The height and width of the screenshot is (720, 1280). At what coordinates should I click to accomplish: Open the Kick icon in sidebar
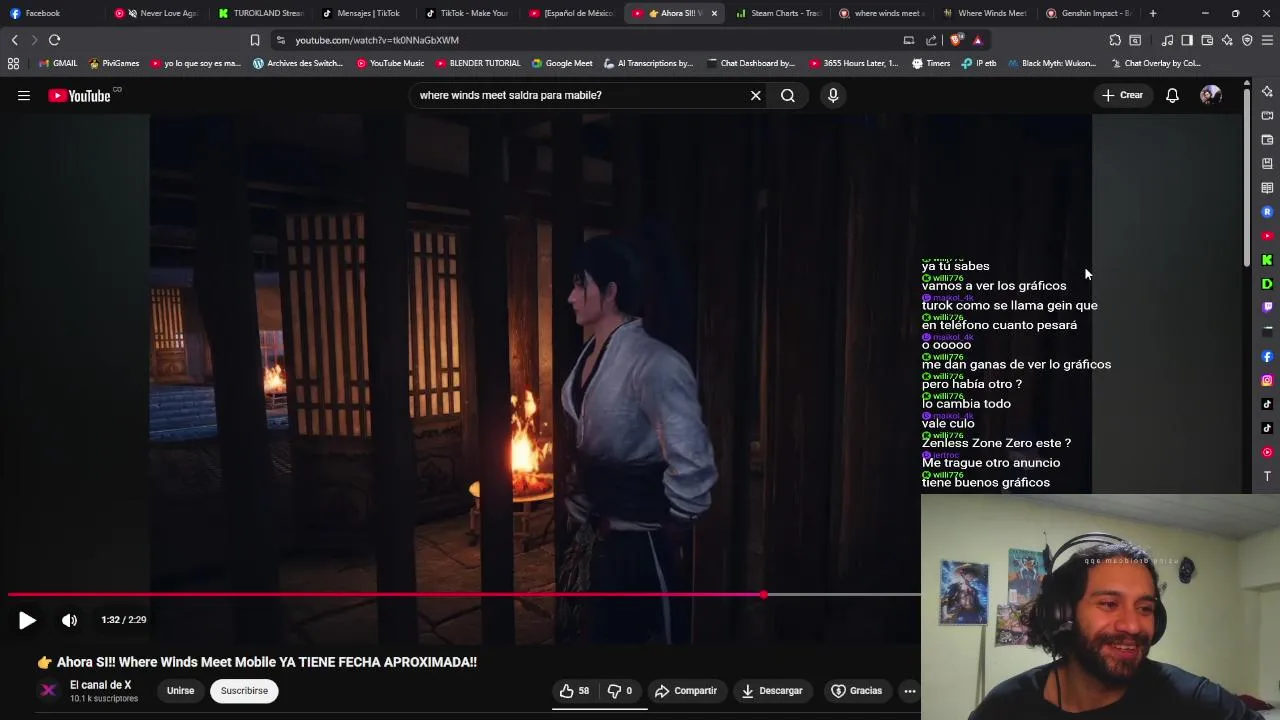click(1267, 260)
